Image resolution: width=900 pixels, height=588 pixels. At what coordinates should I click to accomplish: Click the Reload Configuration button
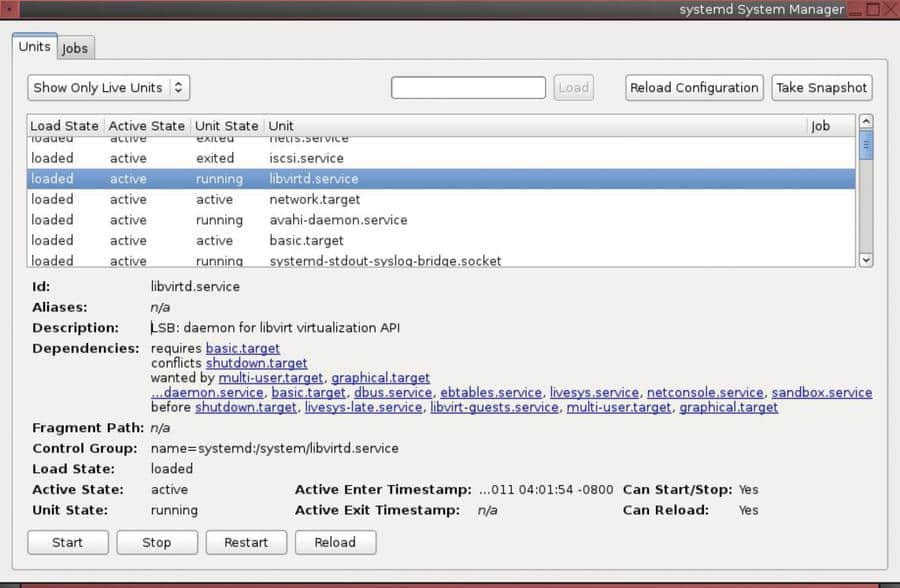(694, 88)
